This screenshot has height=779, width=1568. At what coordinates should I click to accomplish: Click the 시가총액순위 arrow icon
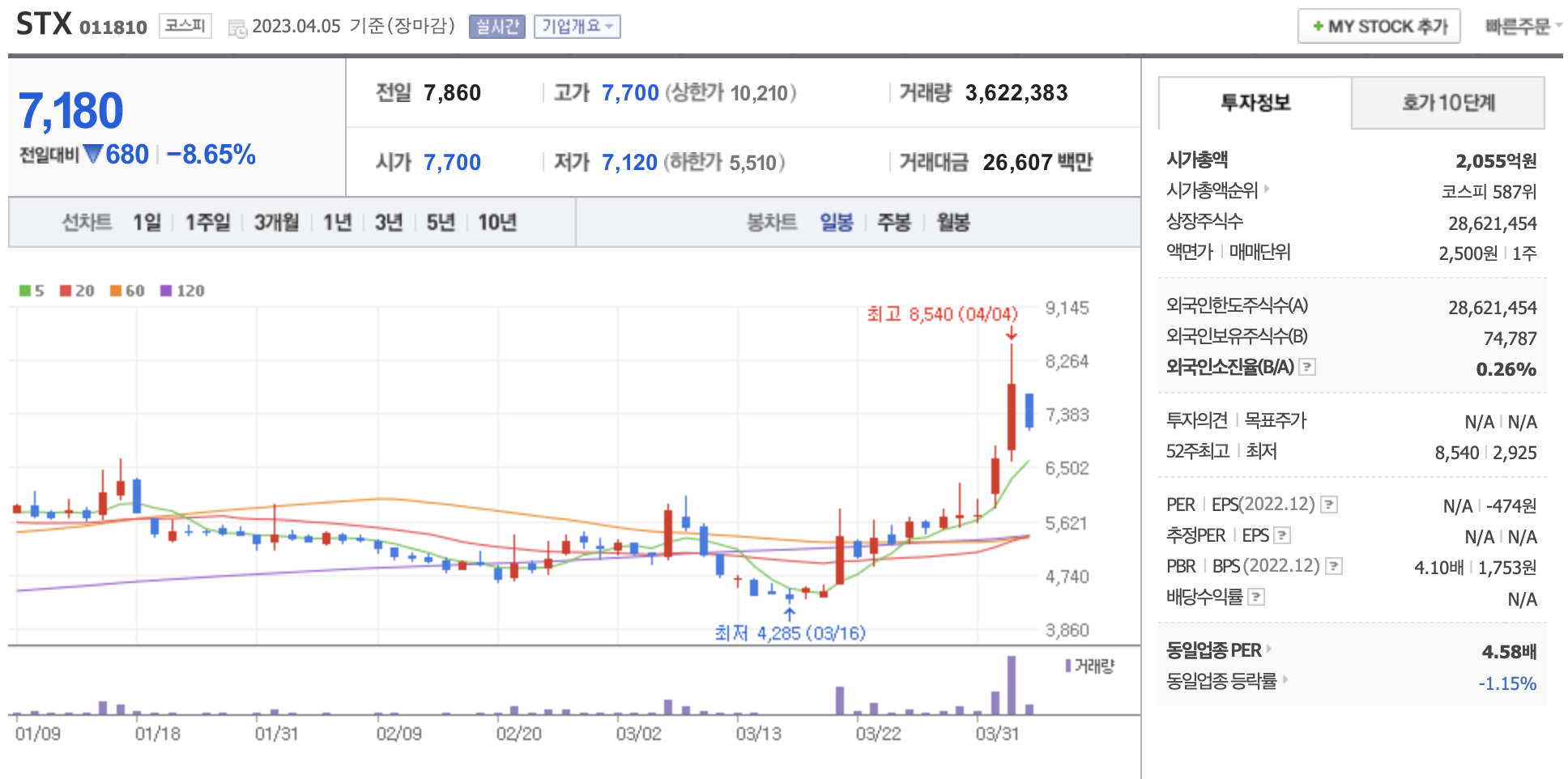tap(1267, 189)
